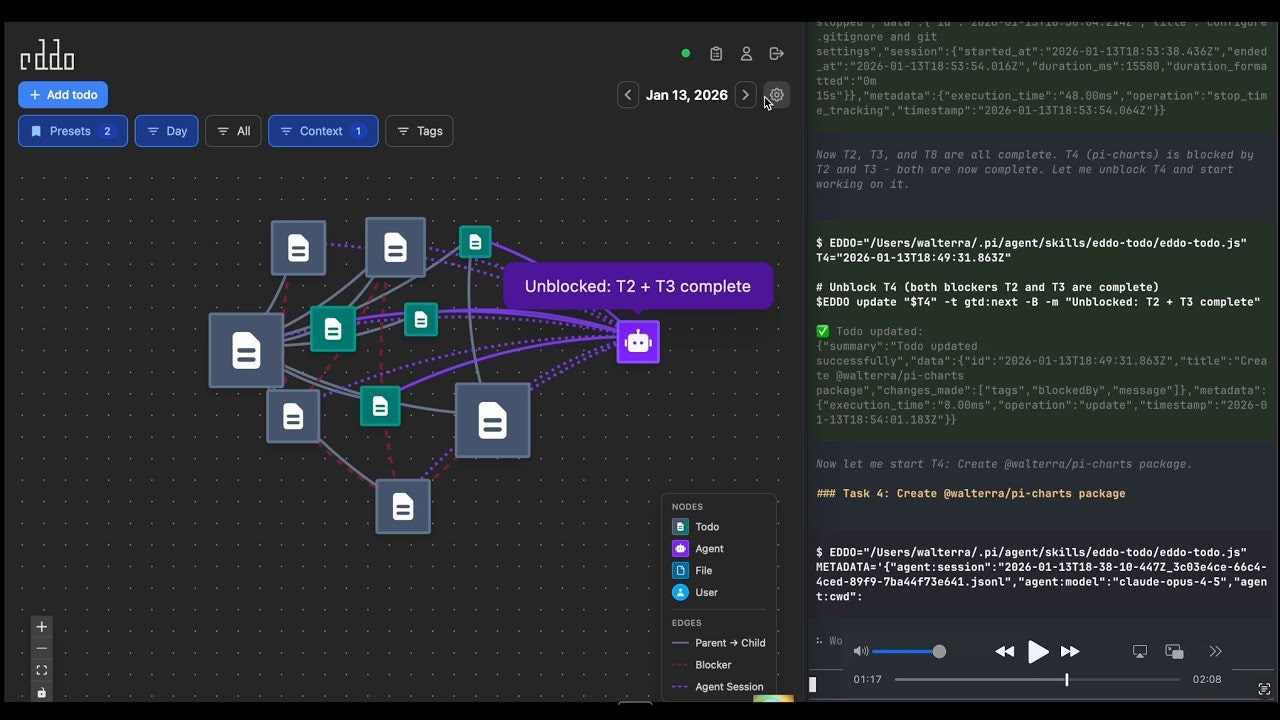
Task: Open the user profile icon
Action: [x=746, y=54]
